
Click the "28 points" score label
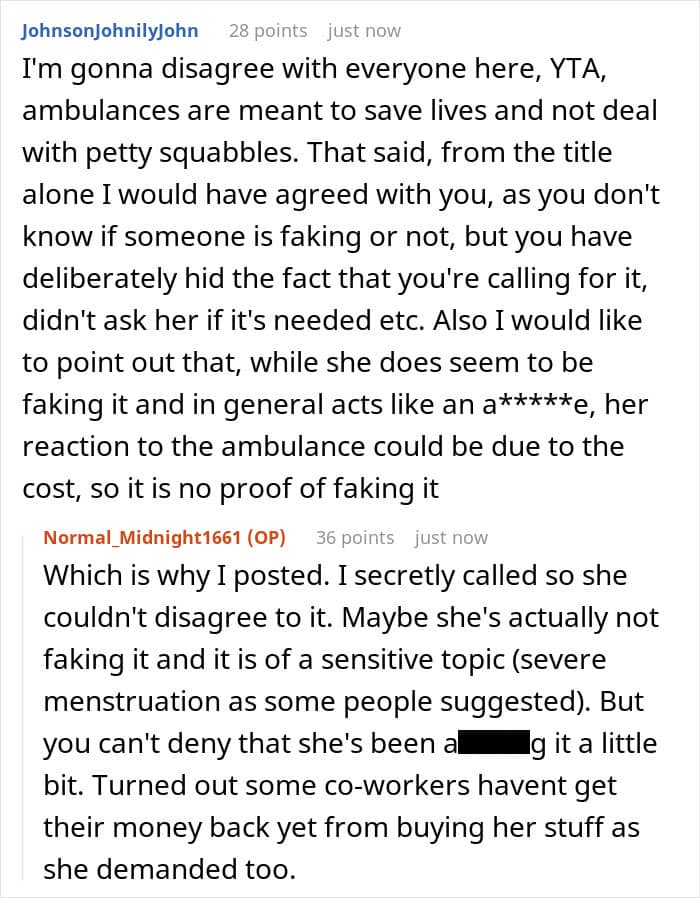click(x=268, y=30)
